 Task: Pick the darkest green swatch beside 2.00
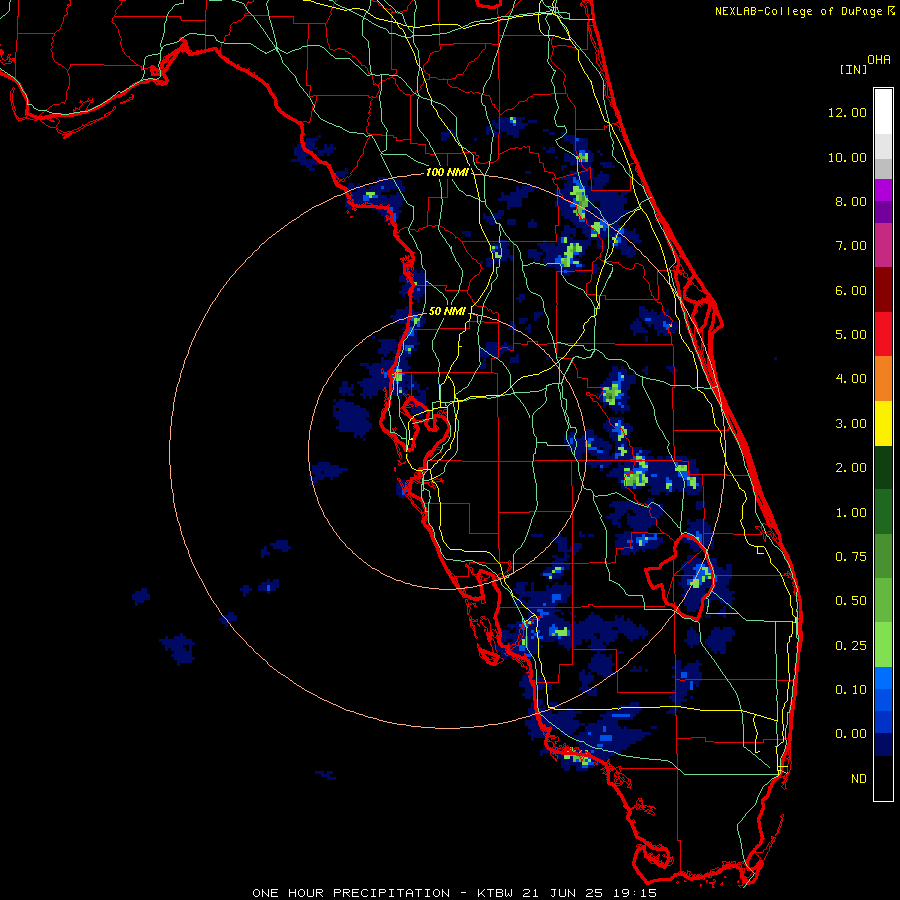(x=883, y=467)
